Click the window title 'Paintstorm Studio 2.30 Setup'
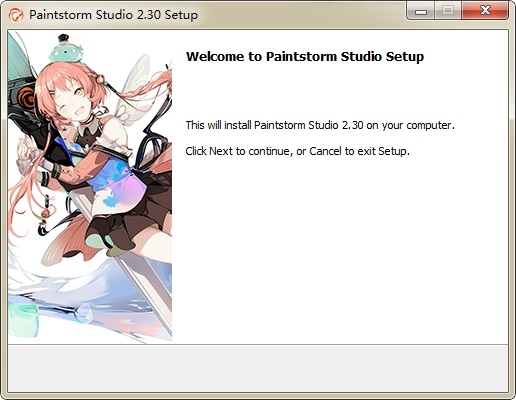516x400 pixels. (113, 15)
